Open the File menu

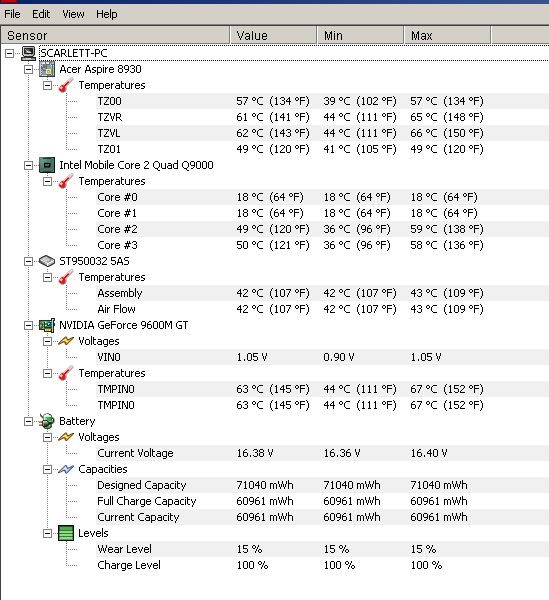click(x=12, y=14)
